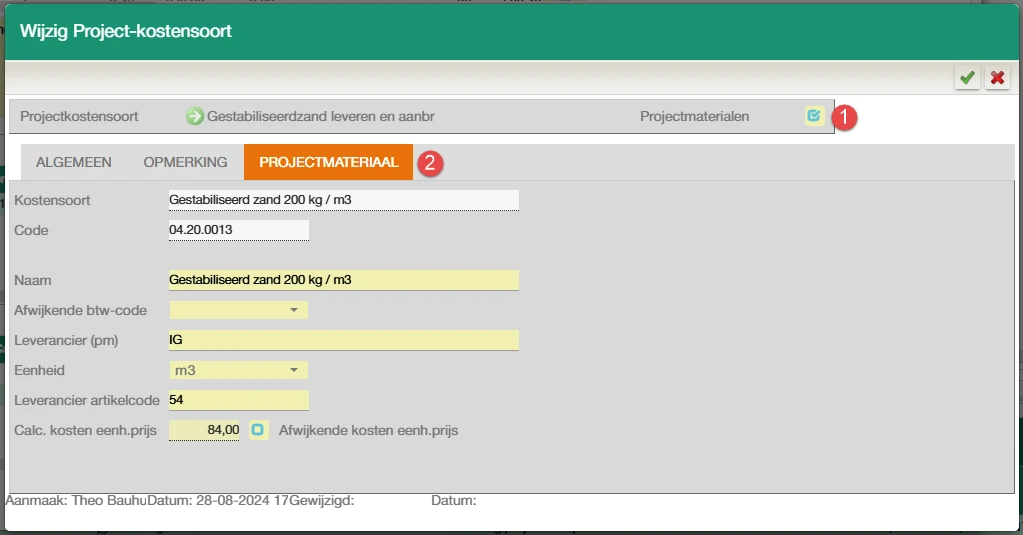
Task: Click the Gestabiliseerdzand leveren en aanbr text
Action: pos(320,116)
